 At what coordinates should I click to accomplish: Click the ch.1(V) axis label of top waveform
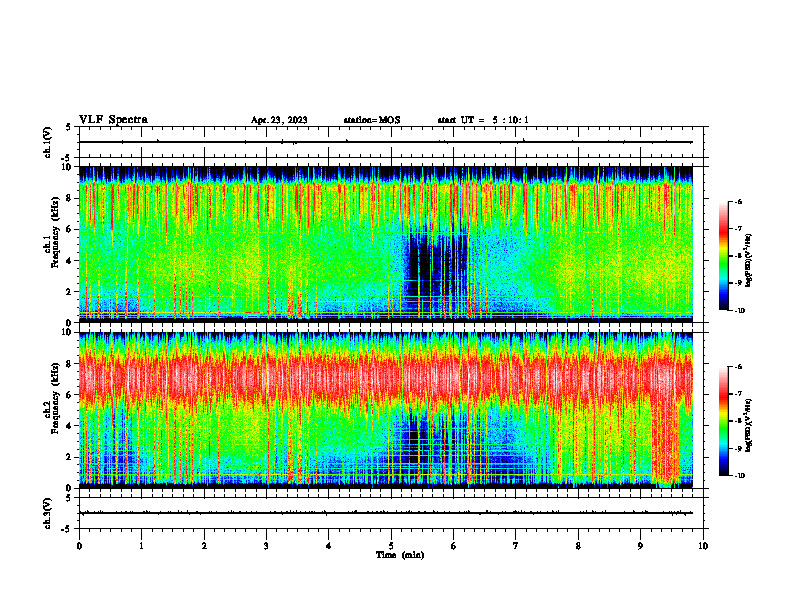(48, 142)
